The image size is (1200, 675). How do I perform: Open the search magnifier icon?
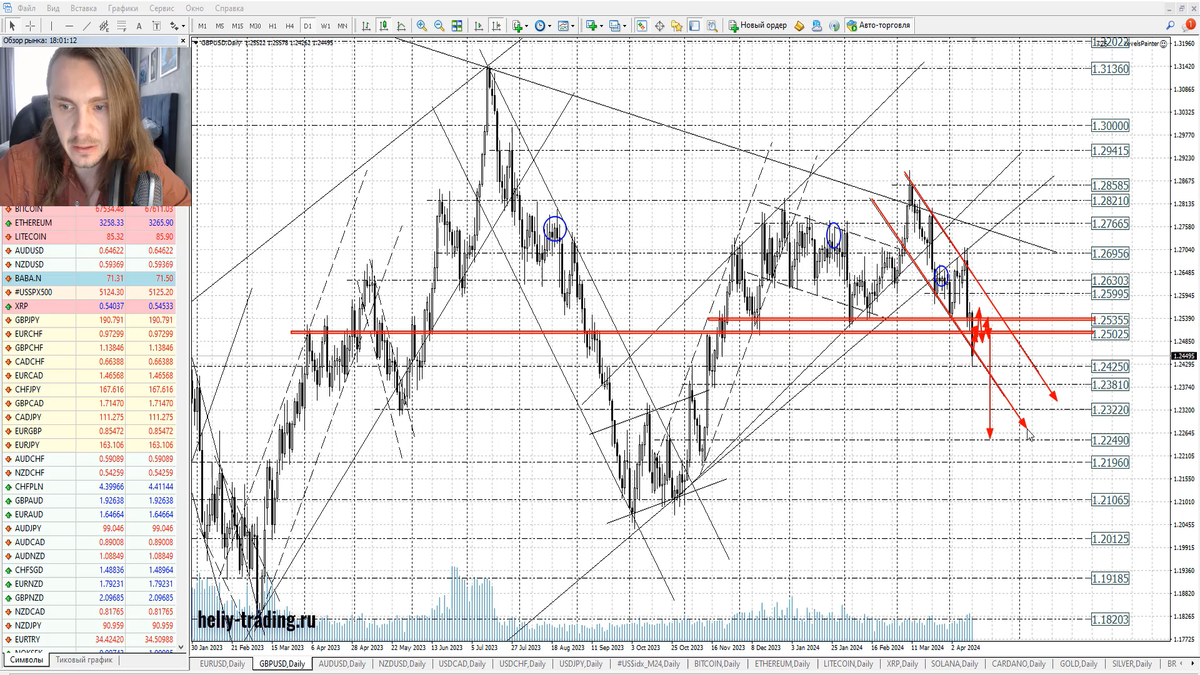1170,25
